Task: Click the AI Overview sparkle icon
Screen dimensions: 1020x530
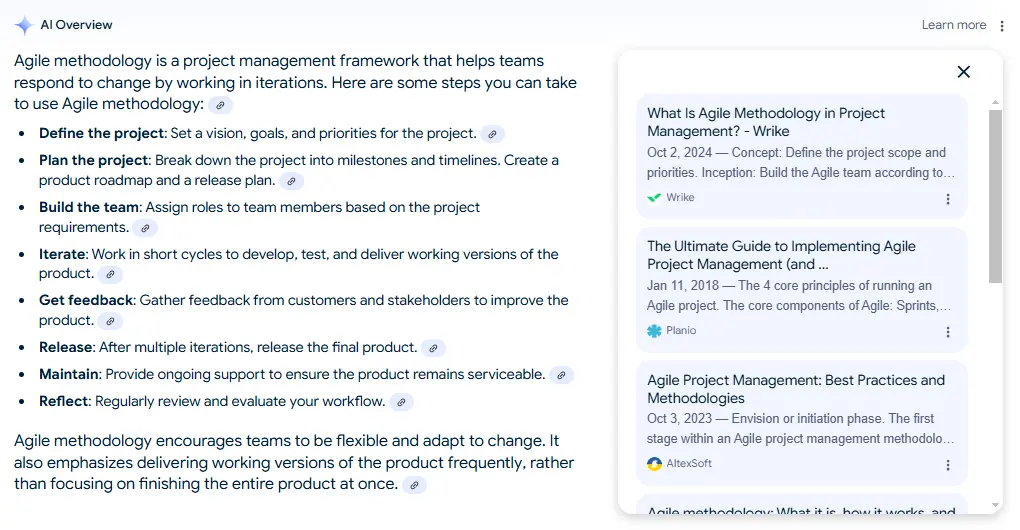Action: pos(24,25)
